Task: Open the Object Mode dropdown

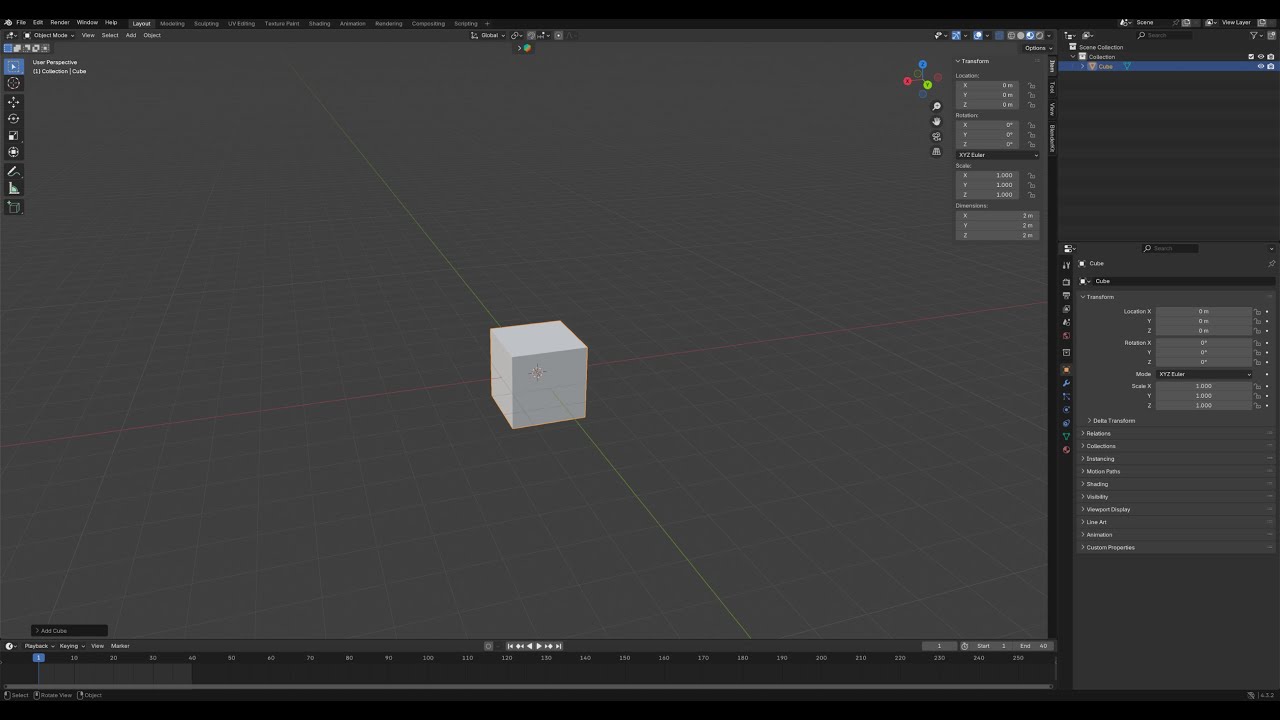Action: (48, 35)
